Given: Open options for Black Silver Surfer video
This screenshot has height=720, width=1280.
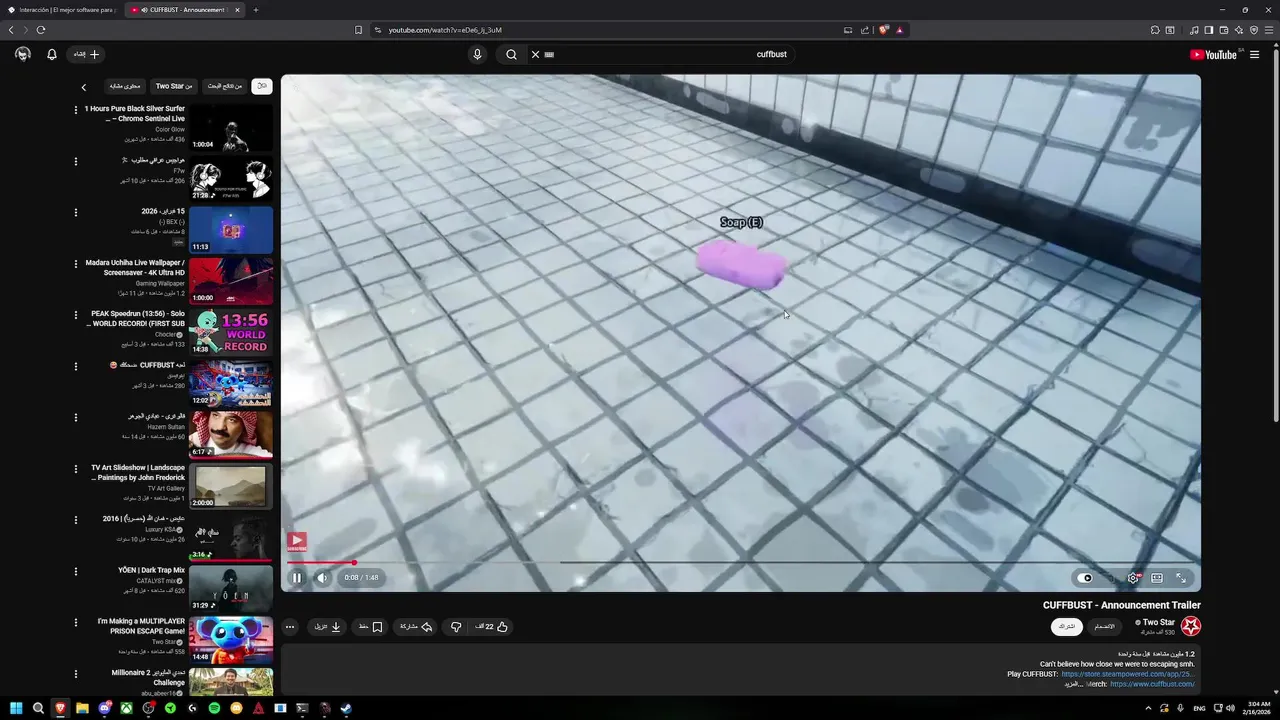Looking at the screenshot, I should 75,110.
